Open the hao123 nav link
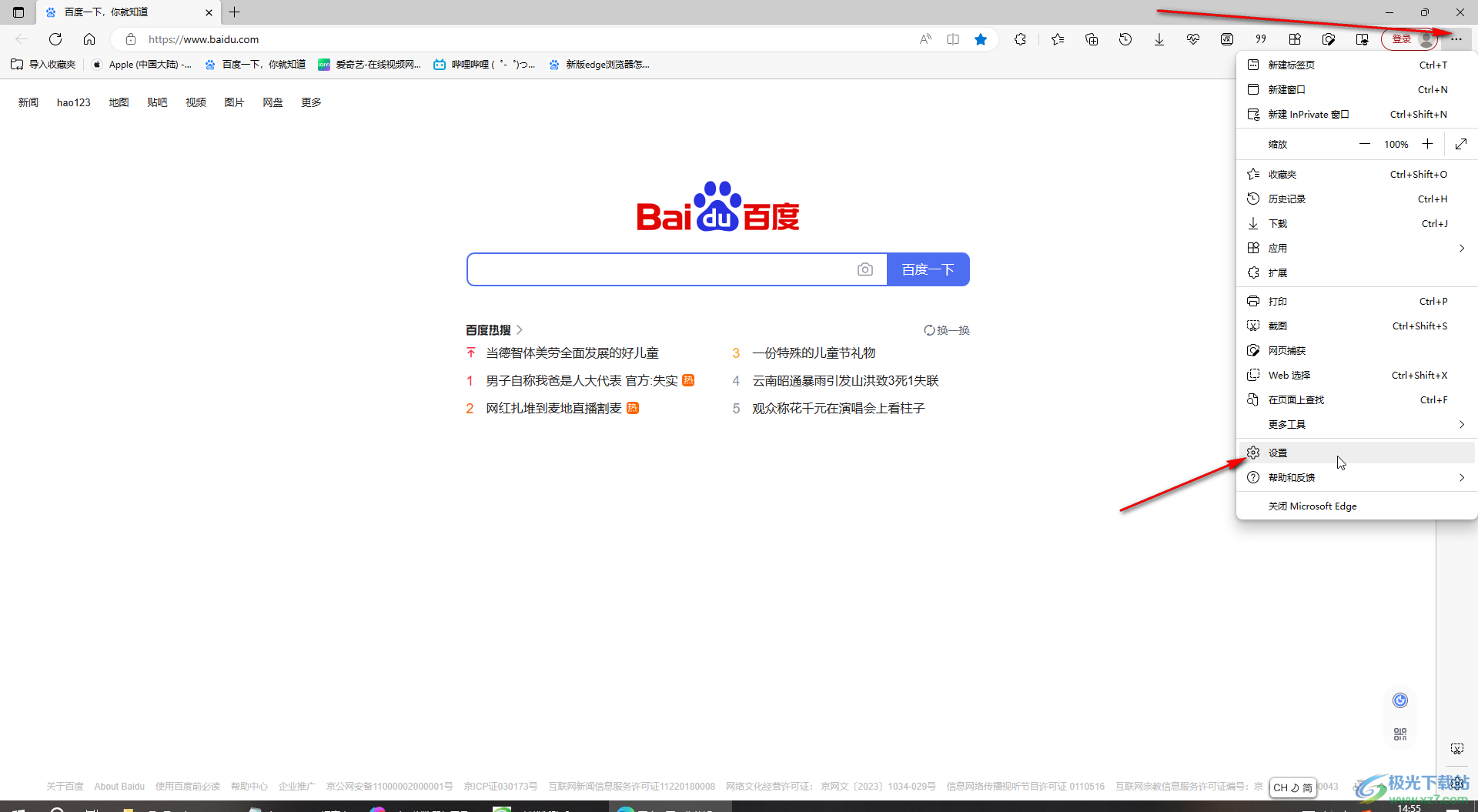The image size is (1478, 812). tap(74, 102)
